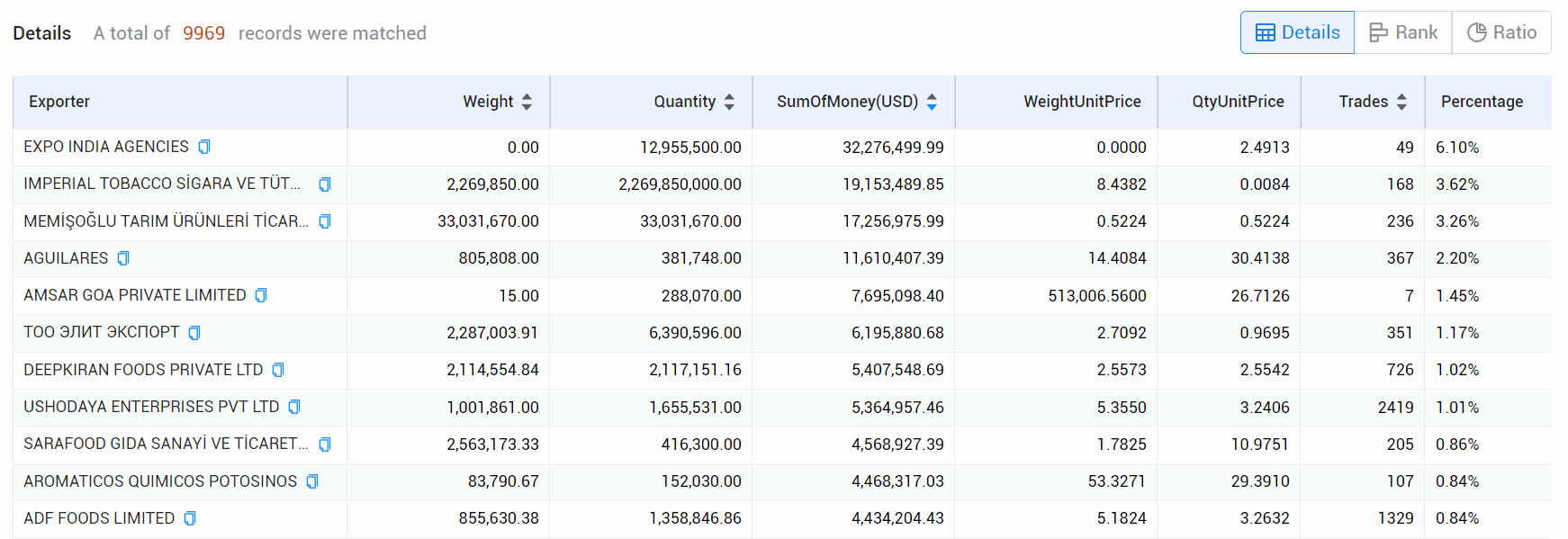Open the MEMİŞOĞLU TARIM ÜRÜNLERİ exporter link
1568x539 pixels.
pyautogui.click(x=166, y=221)
